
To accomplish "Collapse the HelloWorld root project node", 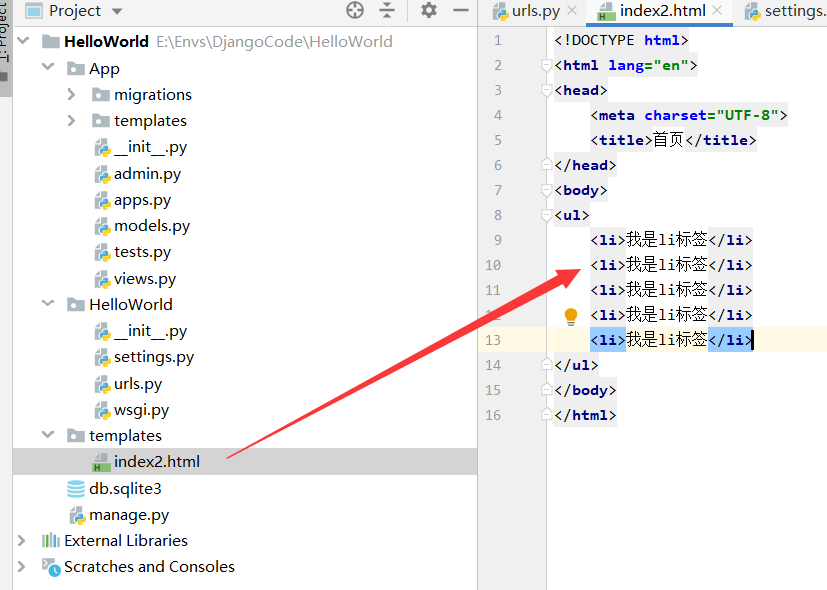I will coord(23,41).
